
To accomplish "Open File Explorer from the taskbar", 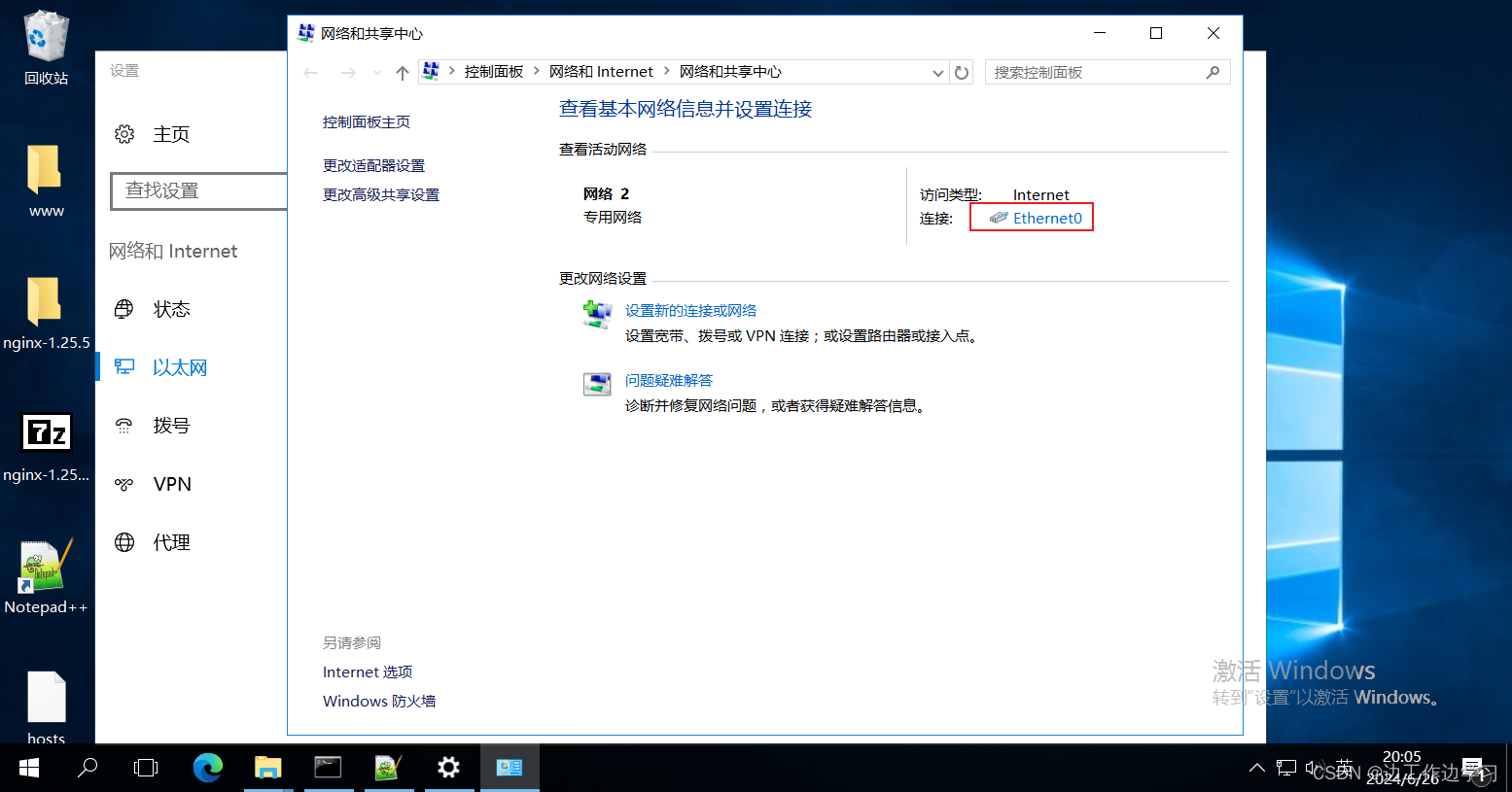I will point(267,769).
